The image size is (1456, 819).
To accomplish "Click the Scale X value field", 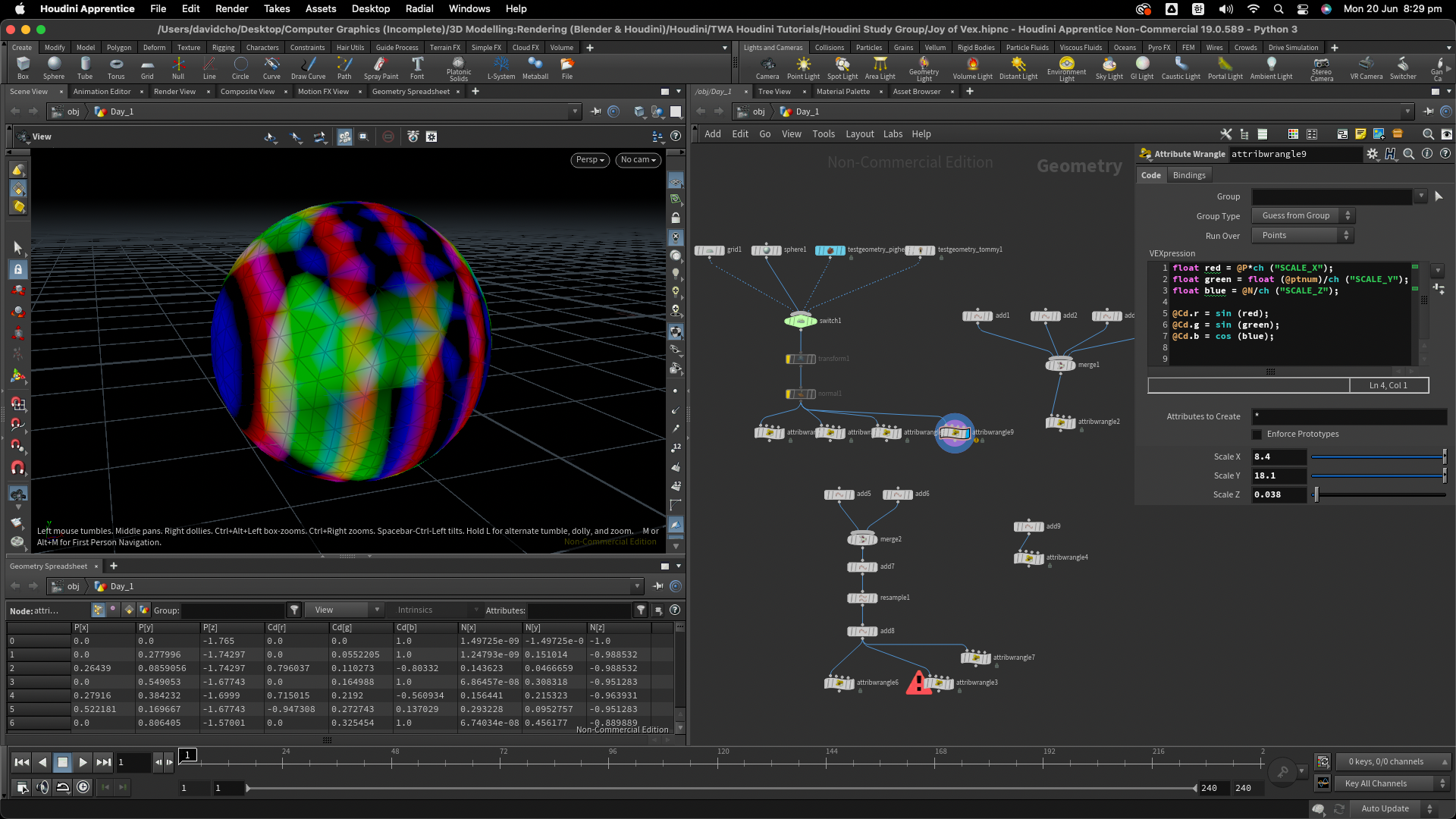I will (1279, 457).
